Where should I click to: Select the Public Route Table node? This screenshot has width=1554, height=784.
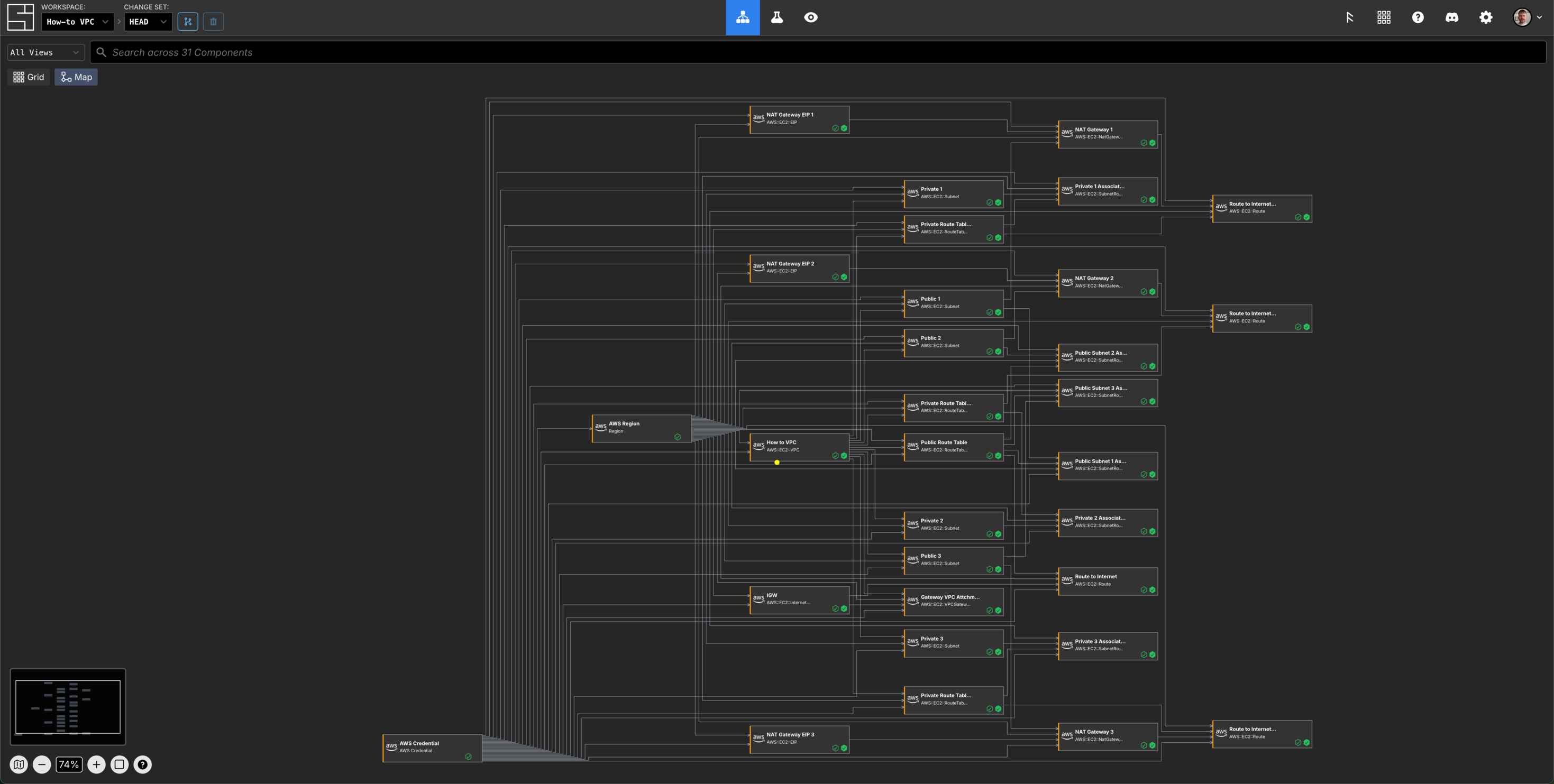click(954, 447)
